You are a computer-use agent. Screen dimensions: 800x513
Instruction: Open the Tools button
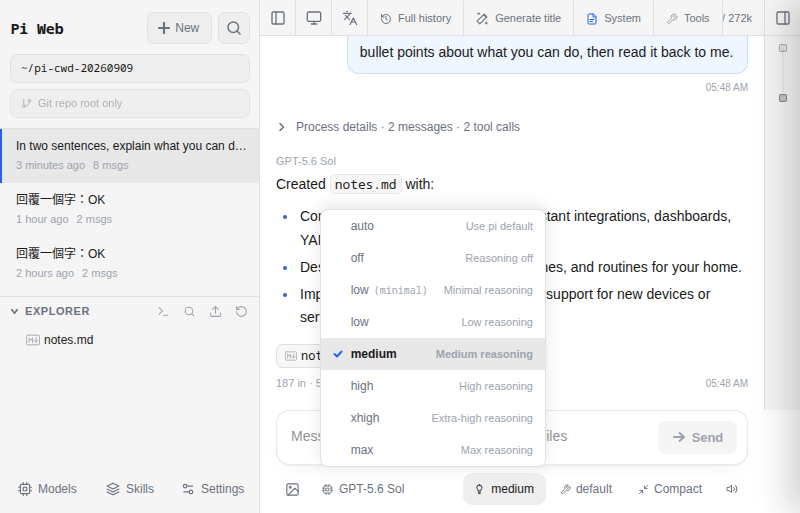(688, 18)
